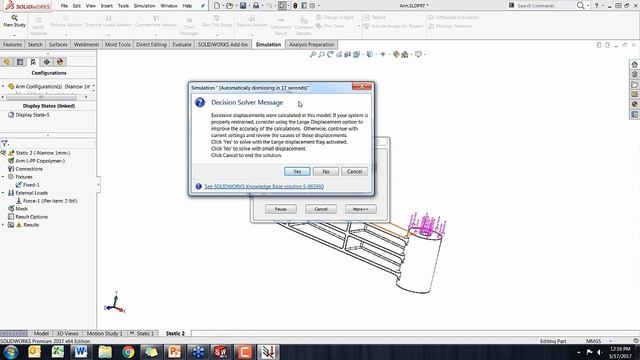This screenshot has width=640, height=360.
Task: Click the blue info icon beside the Knowledge Base link
Action: tap(198, 186)
